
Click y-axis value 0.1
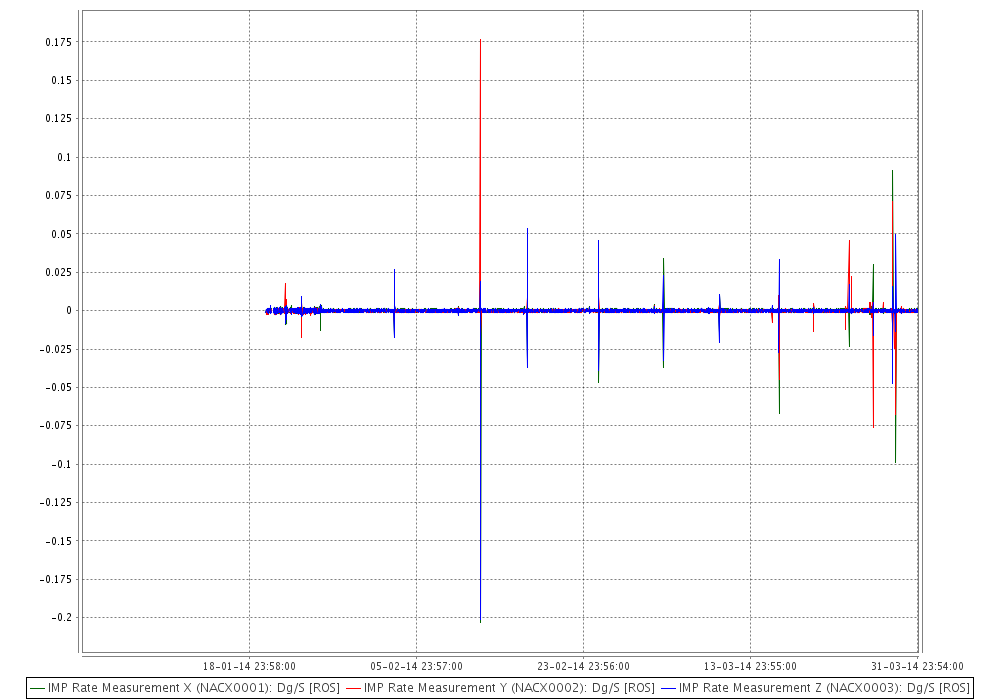click(64, 157)
